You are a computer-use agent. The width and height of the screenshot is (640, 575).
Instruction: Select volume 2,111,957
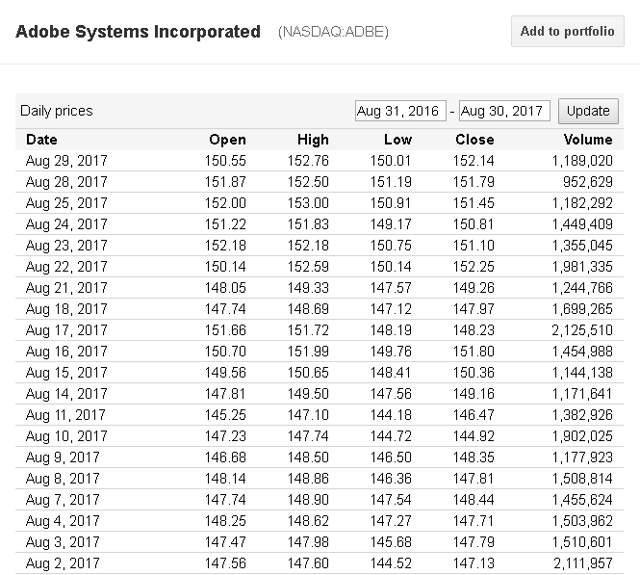583,564
